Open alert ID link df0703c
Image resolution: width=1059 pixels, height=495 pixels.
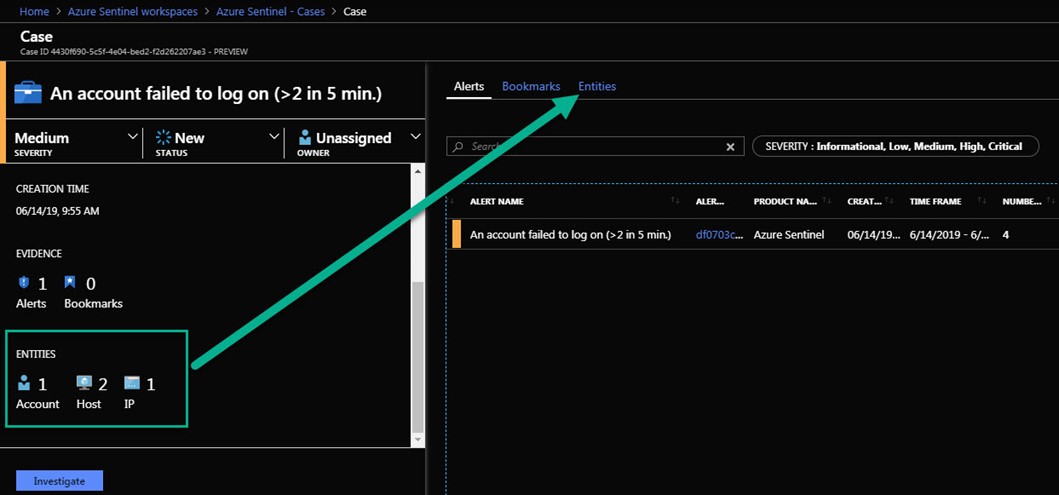pyautogui.click(x=719, y=234)
